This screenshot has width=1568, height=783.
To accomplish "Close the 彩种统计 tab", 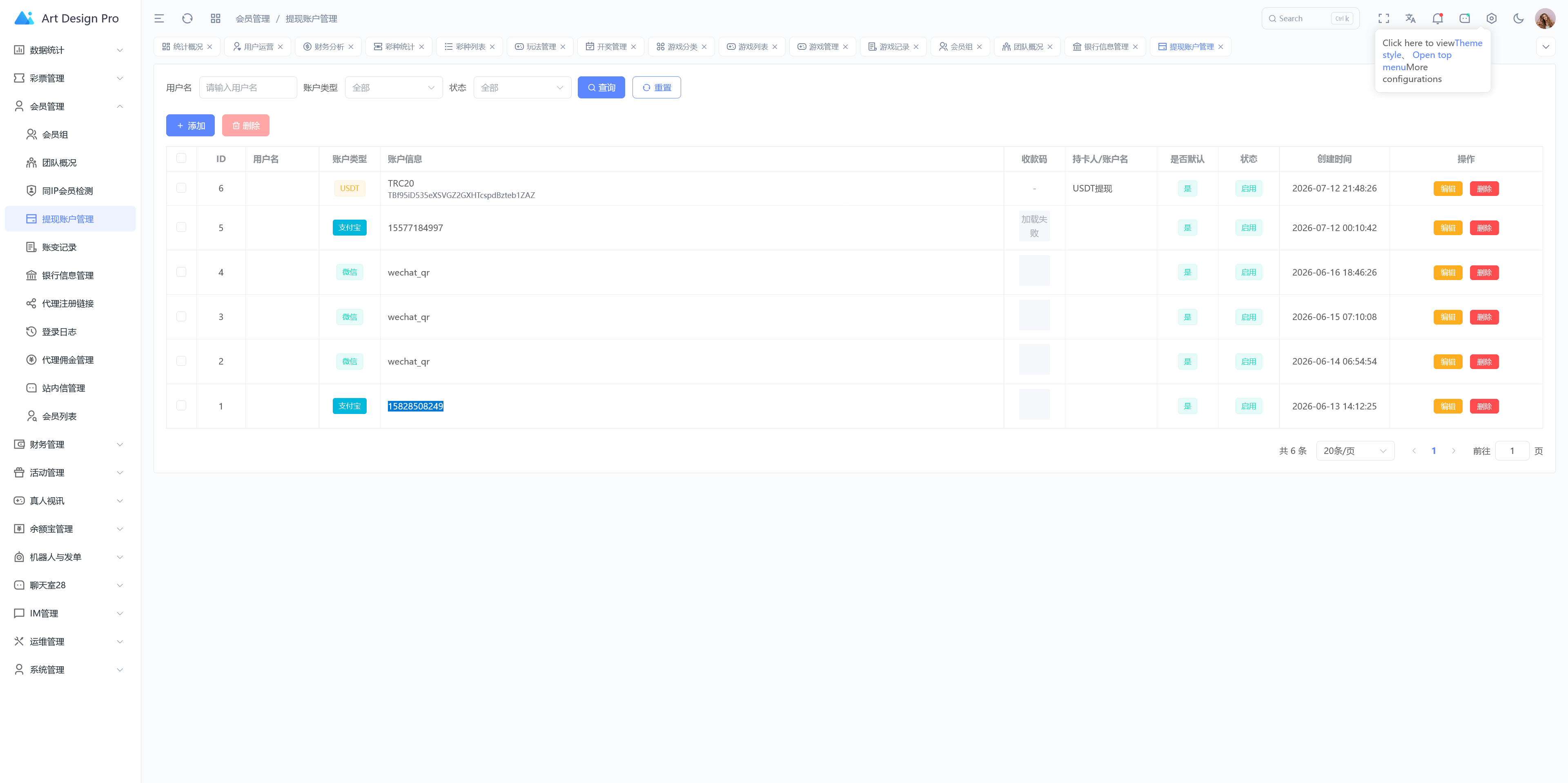I will coord(422,47).
